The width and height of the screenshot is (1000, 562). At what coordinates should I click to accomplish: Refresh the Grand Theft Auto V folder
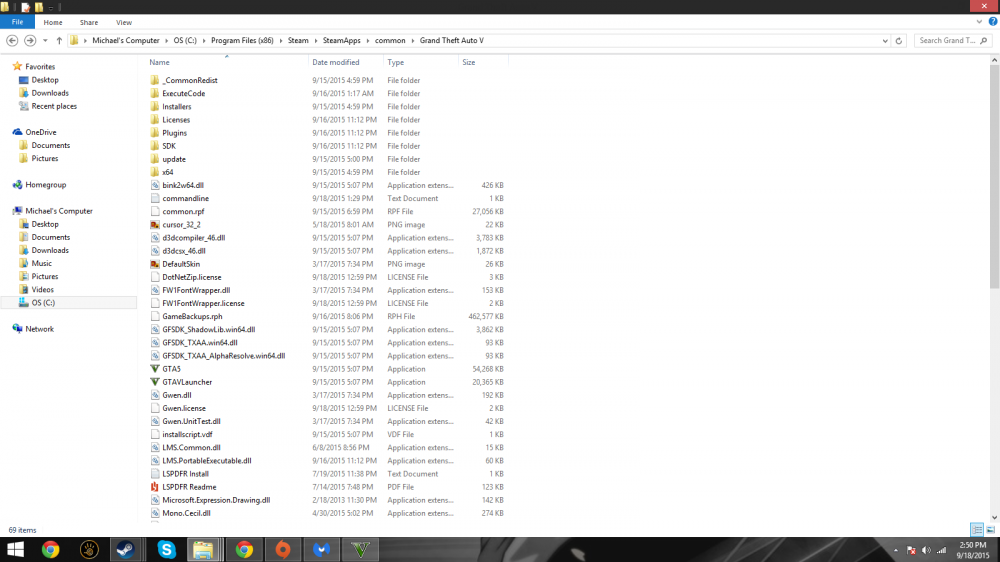click(899, 40)
